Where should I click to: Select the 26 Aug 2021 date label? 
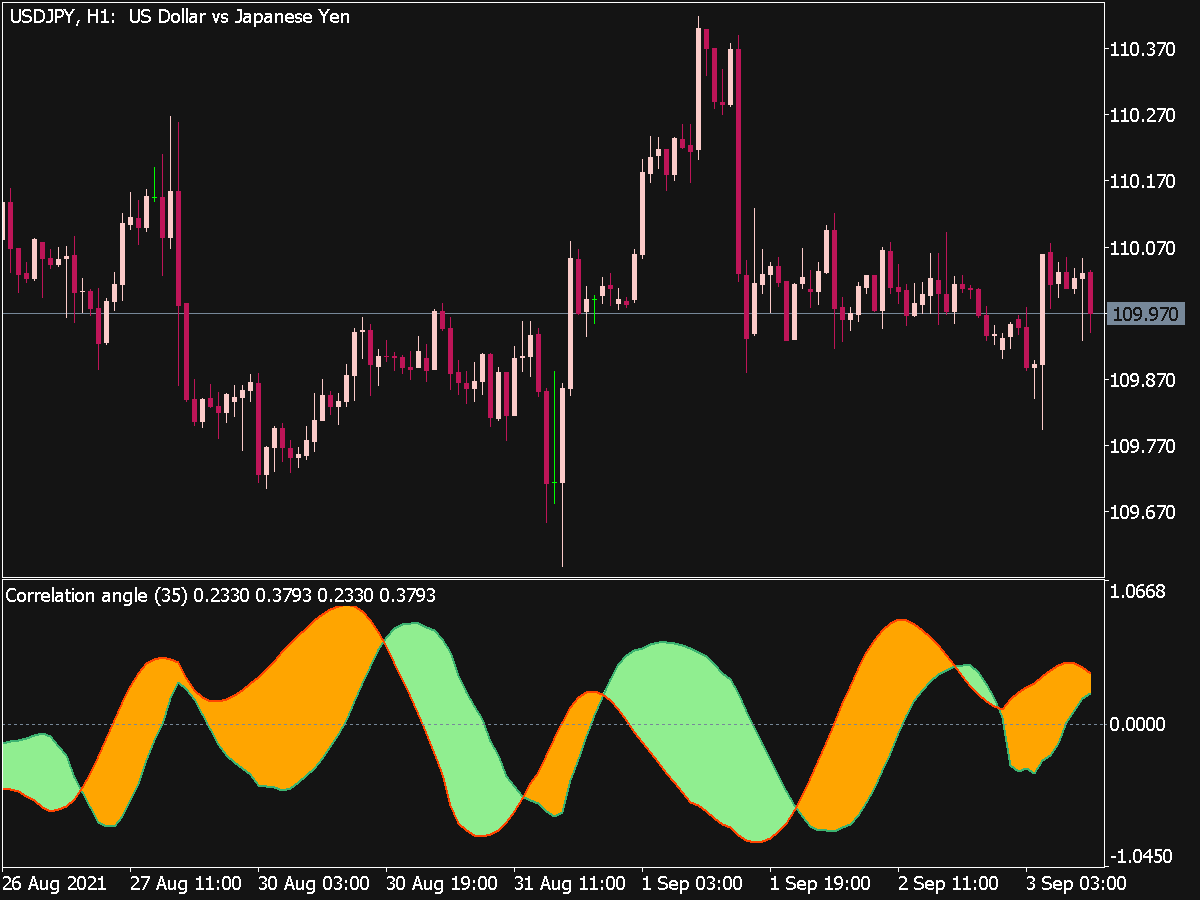tap(55, 884)
